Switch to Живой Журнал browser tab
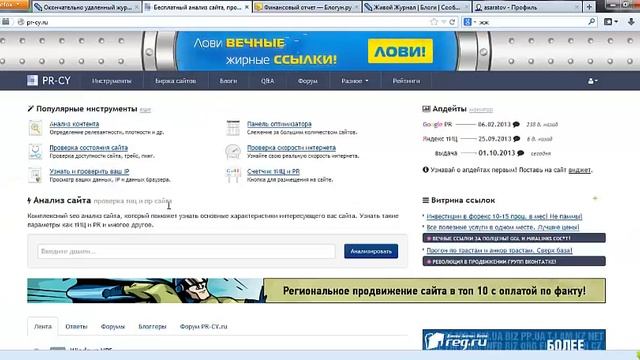The image size is (640, 360). (x=416, y=7)
